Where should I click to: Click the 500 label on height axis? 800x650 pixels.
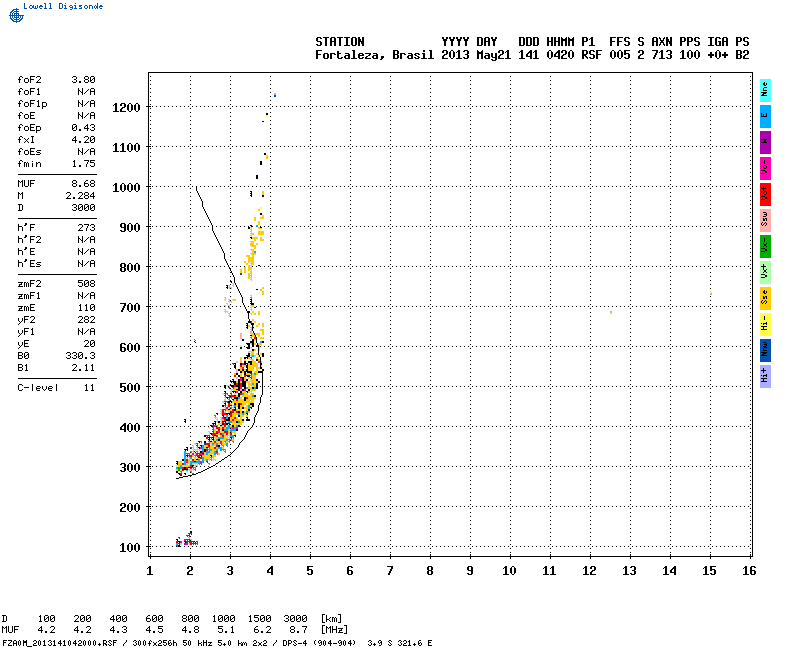coord(130,388)
